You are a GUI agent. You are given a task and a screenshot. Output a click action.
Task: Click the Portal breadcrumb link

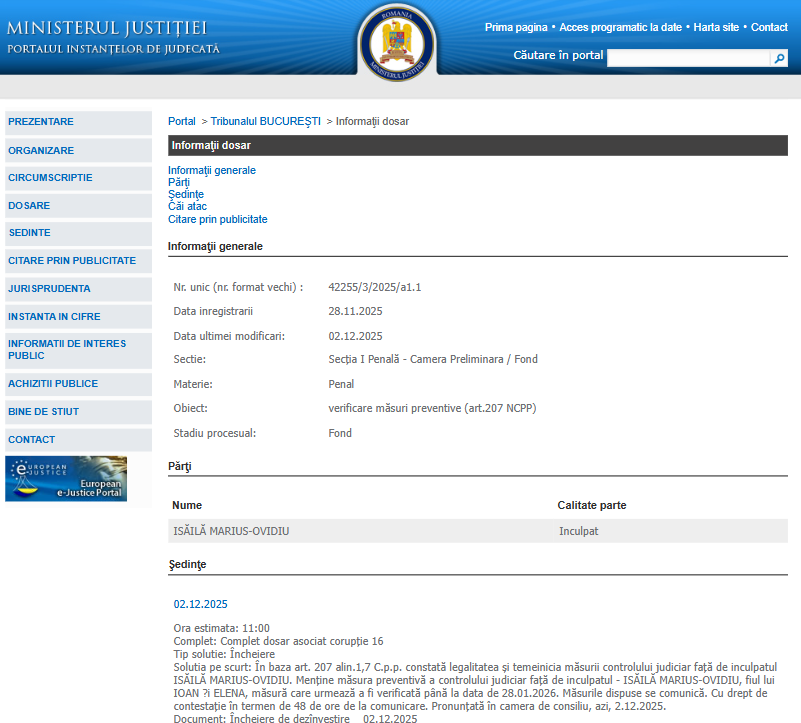(182, 121)
